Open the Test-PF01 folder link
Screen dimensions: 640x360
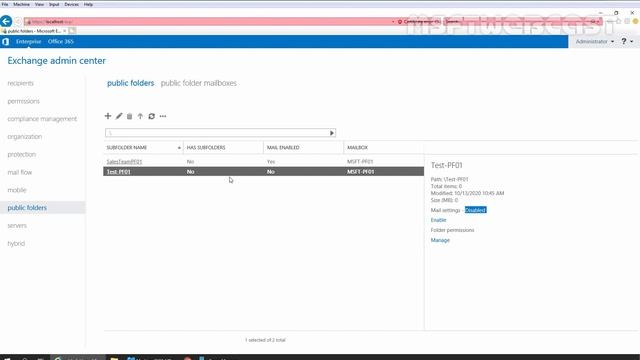118,172
